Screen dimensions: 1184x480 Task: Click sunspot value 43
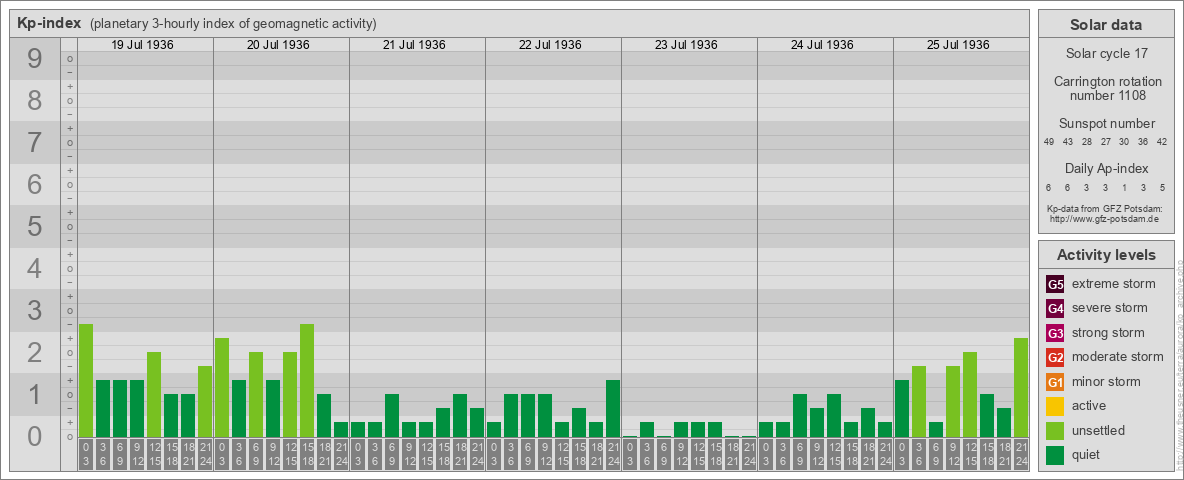click(1068, 142)
